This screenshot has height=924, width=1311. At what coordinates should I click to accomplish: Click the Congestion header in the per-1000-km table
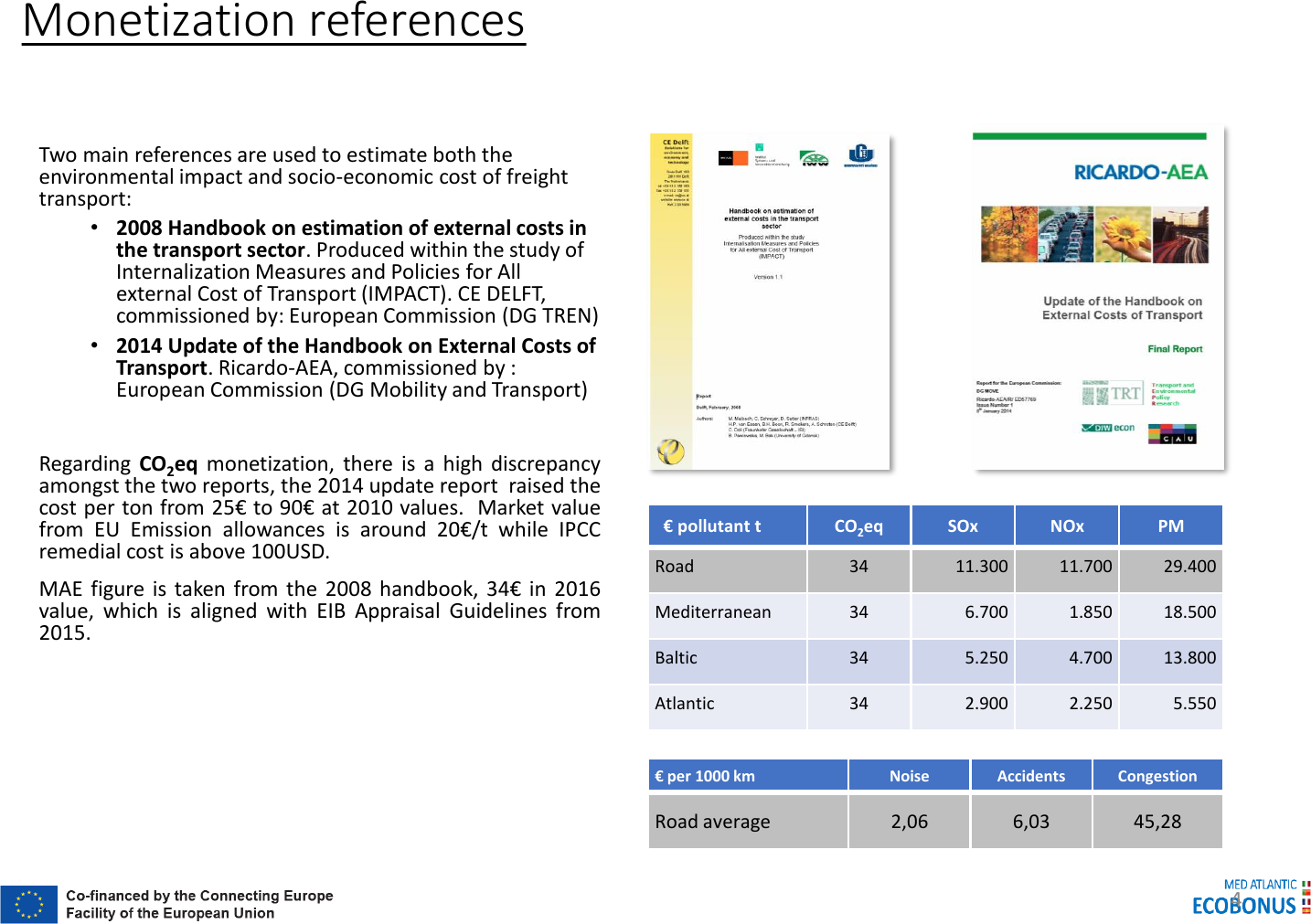1158,775
